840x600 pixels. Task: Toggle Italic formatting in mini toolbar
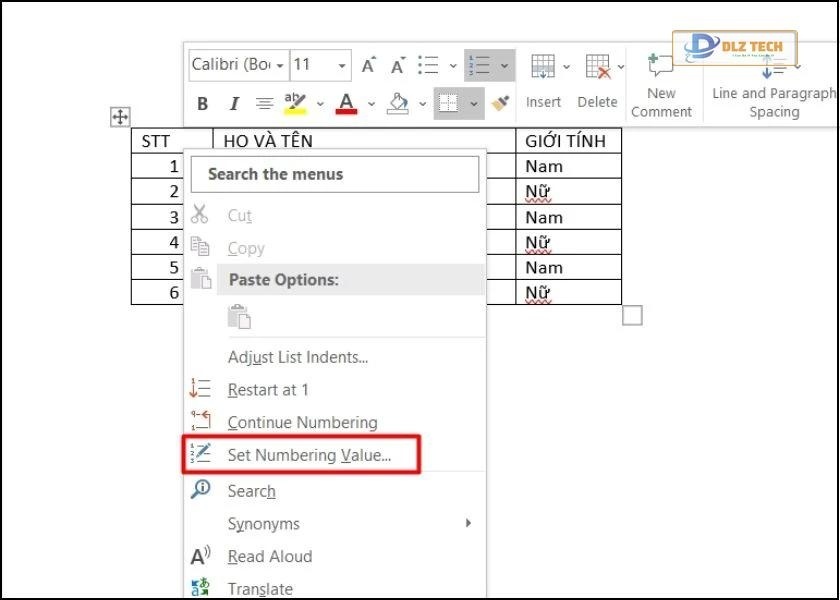pos(234,103)
